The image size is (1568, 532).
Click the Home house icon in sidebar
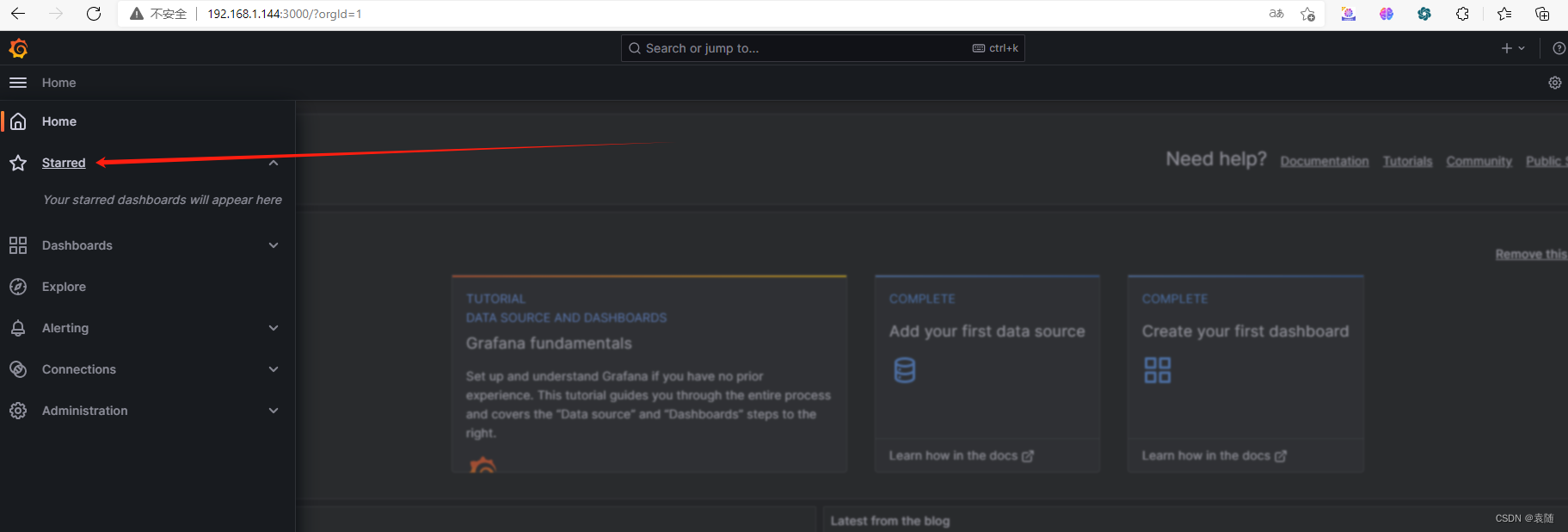[x=18, y=121]
